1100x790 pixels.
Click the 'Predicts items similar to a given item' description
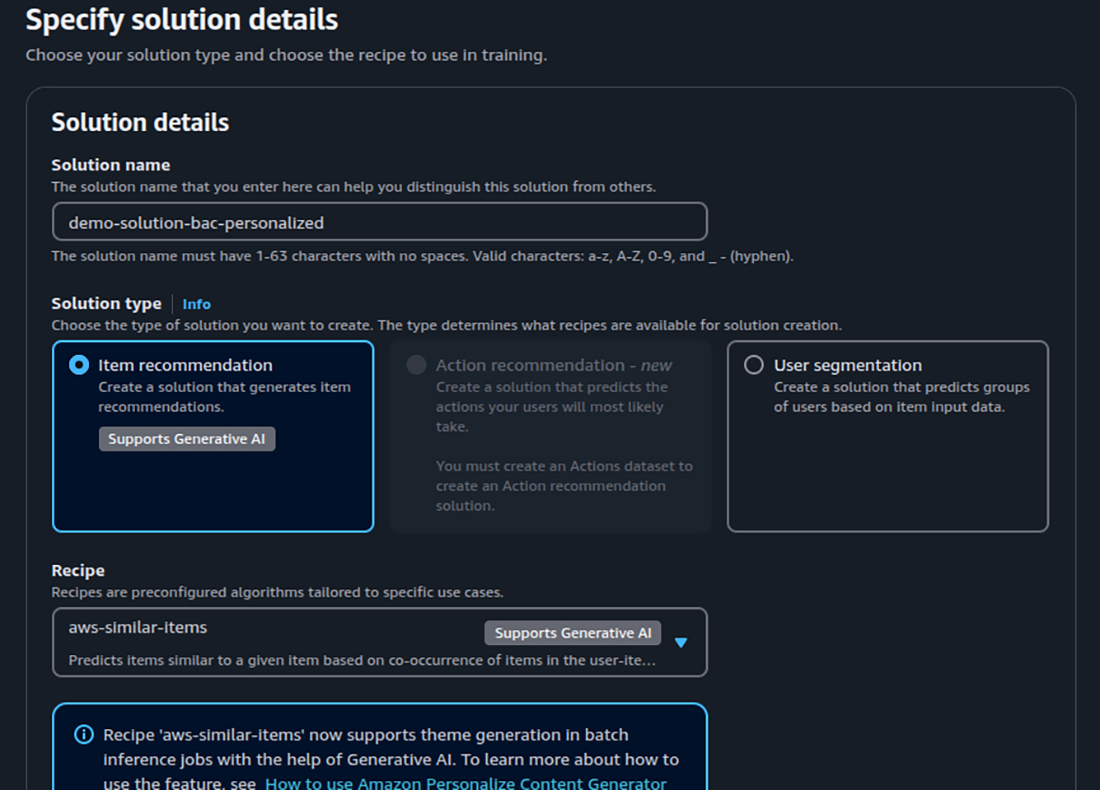coord(362,660)
